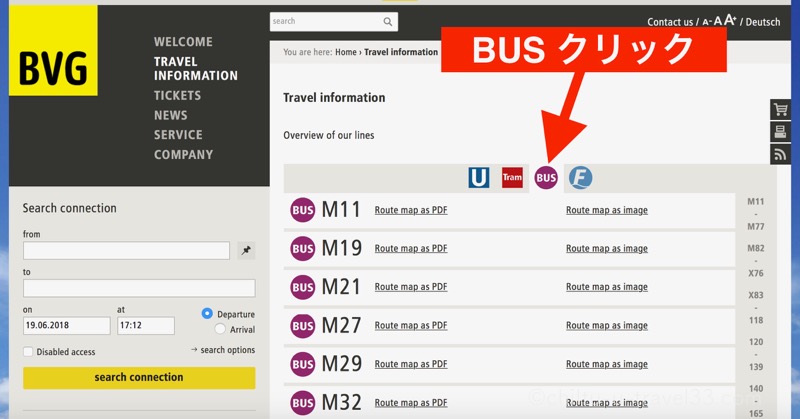
Task: Open the NEWS menu item
Action: pos(171,115)
